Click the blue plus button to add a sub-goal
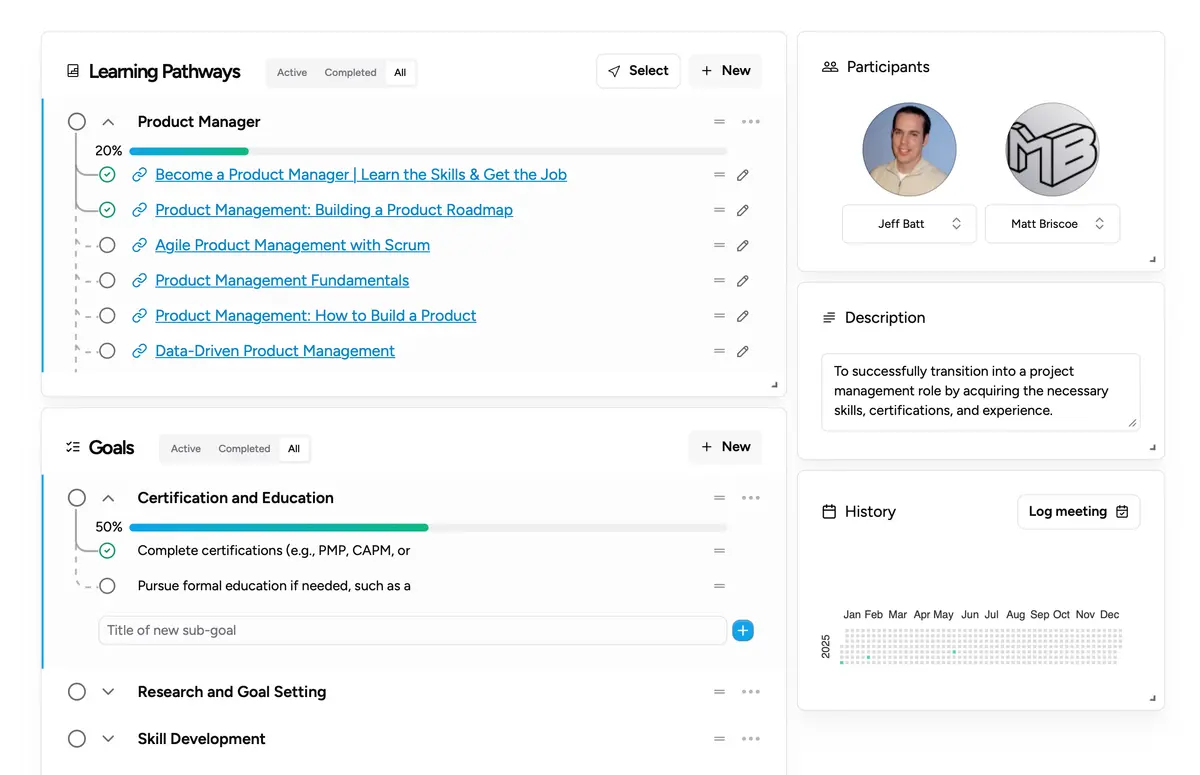 click(x=743, y=630)
